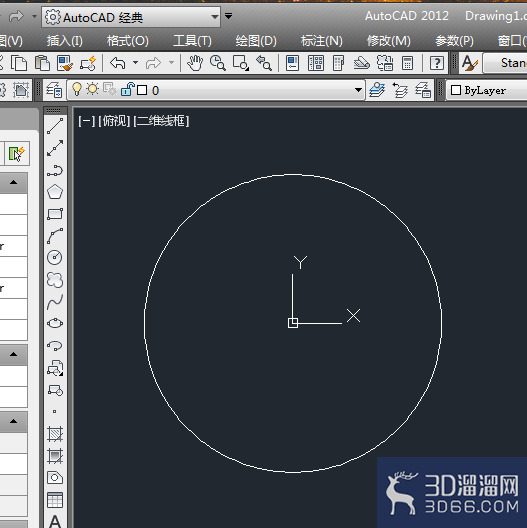The image size is (527, 528).
Task: Select the Line drawing tool
Action: coord(55,126)
